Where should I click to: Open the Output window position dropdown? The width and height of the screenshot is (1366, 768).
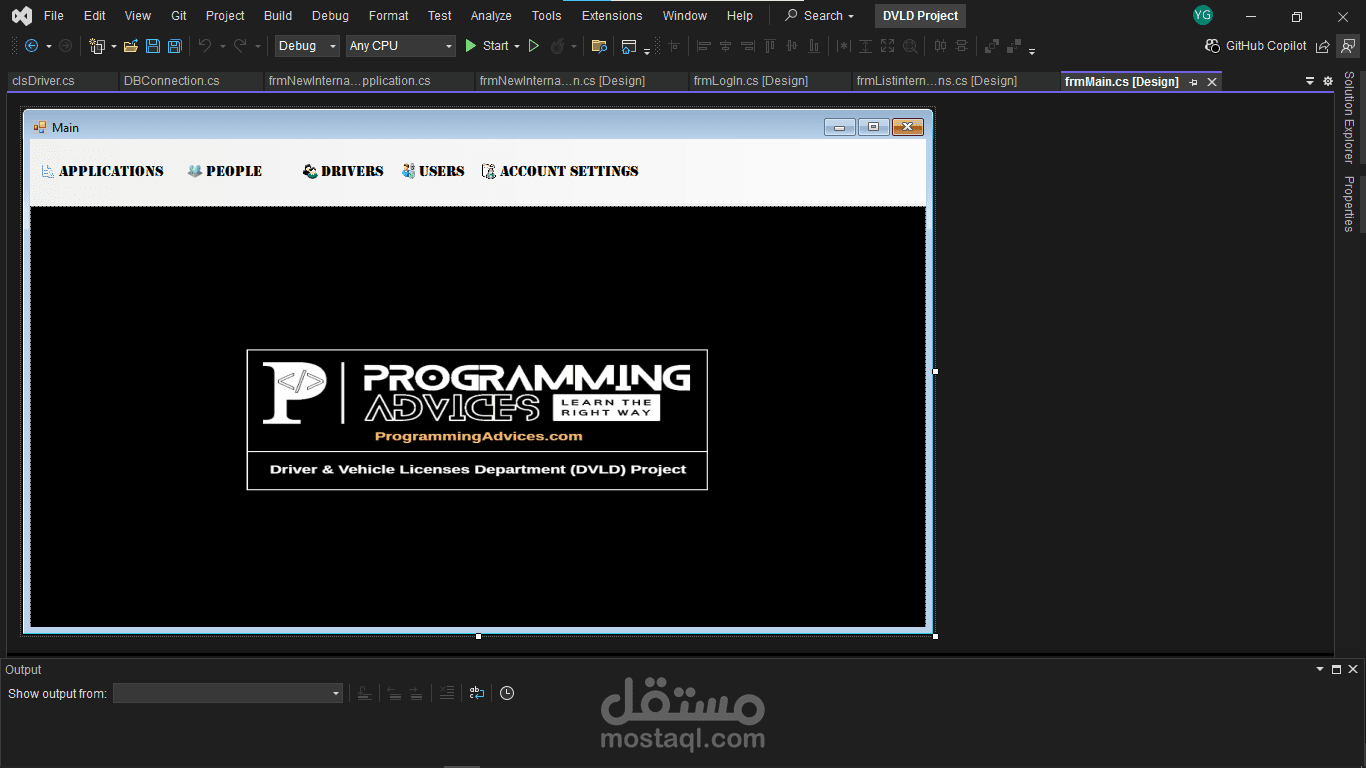coord(1320,669)
